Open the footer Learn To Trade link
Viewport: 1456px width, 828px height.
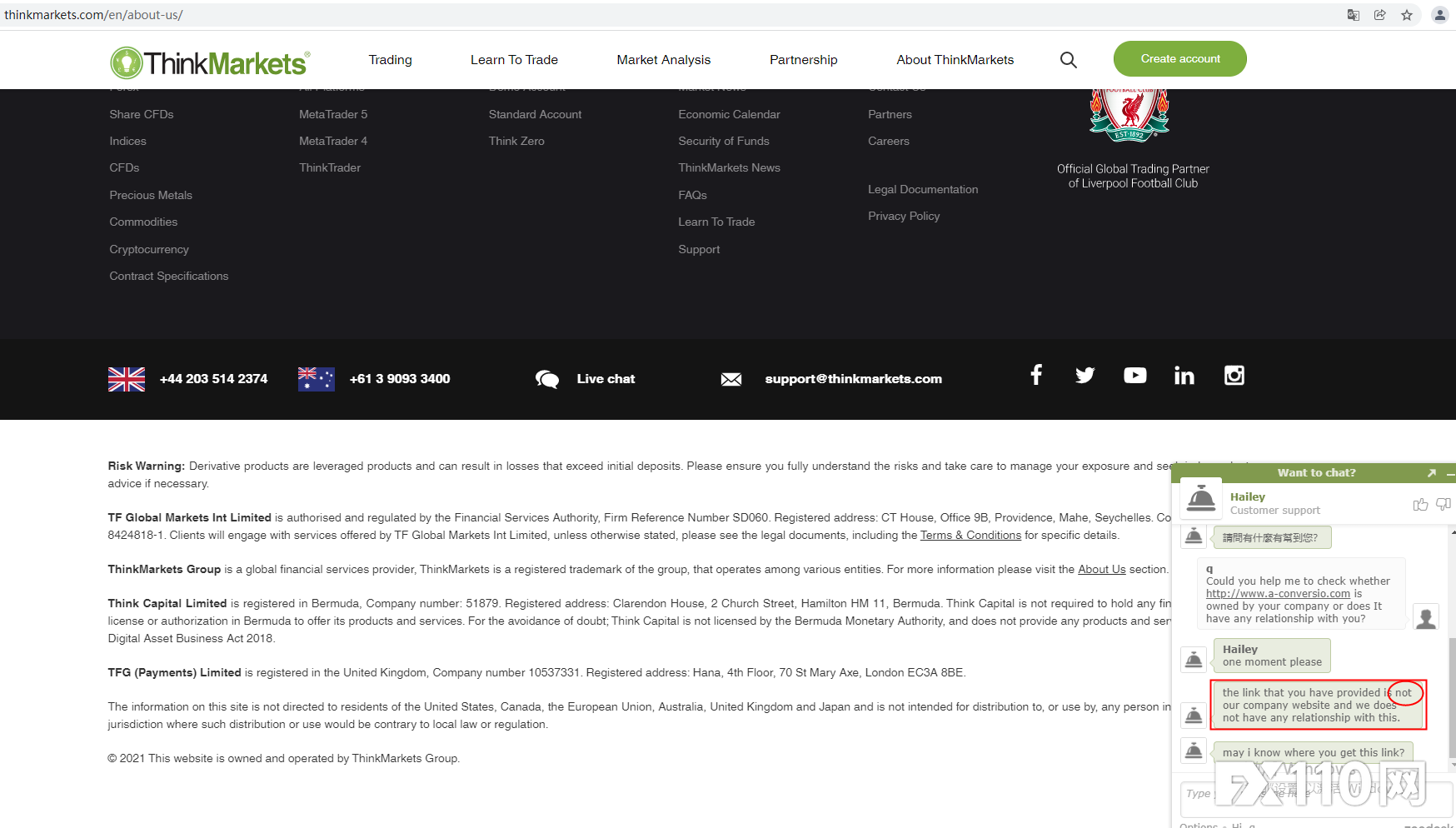coord(716,222)
